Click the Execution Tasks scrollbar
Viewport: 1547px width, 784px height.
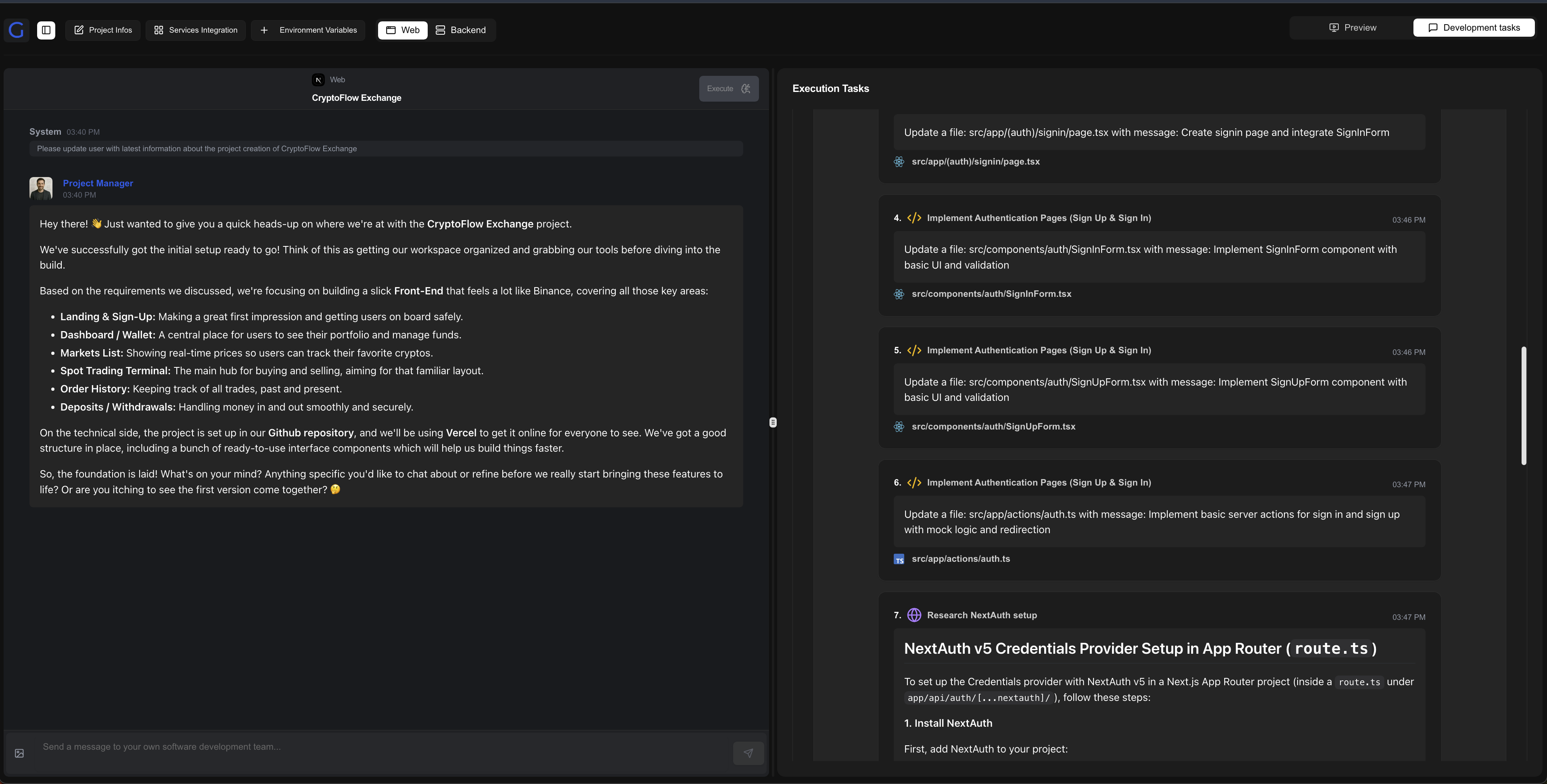click(1524, 405)
